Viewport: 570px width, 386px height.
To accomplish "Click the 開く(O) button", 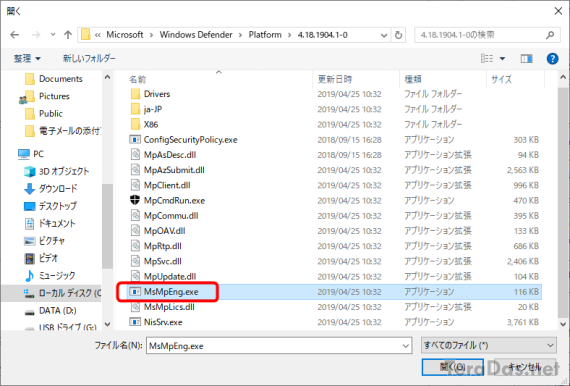I will click(453, 367).
